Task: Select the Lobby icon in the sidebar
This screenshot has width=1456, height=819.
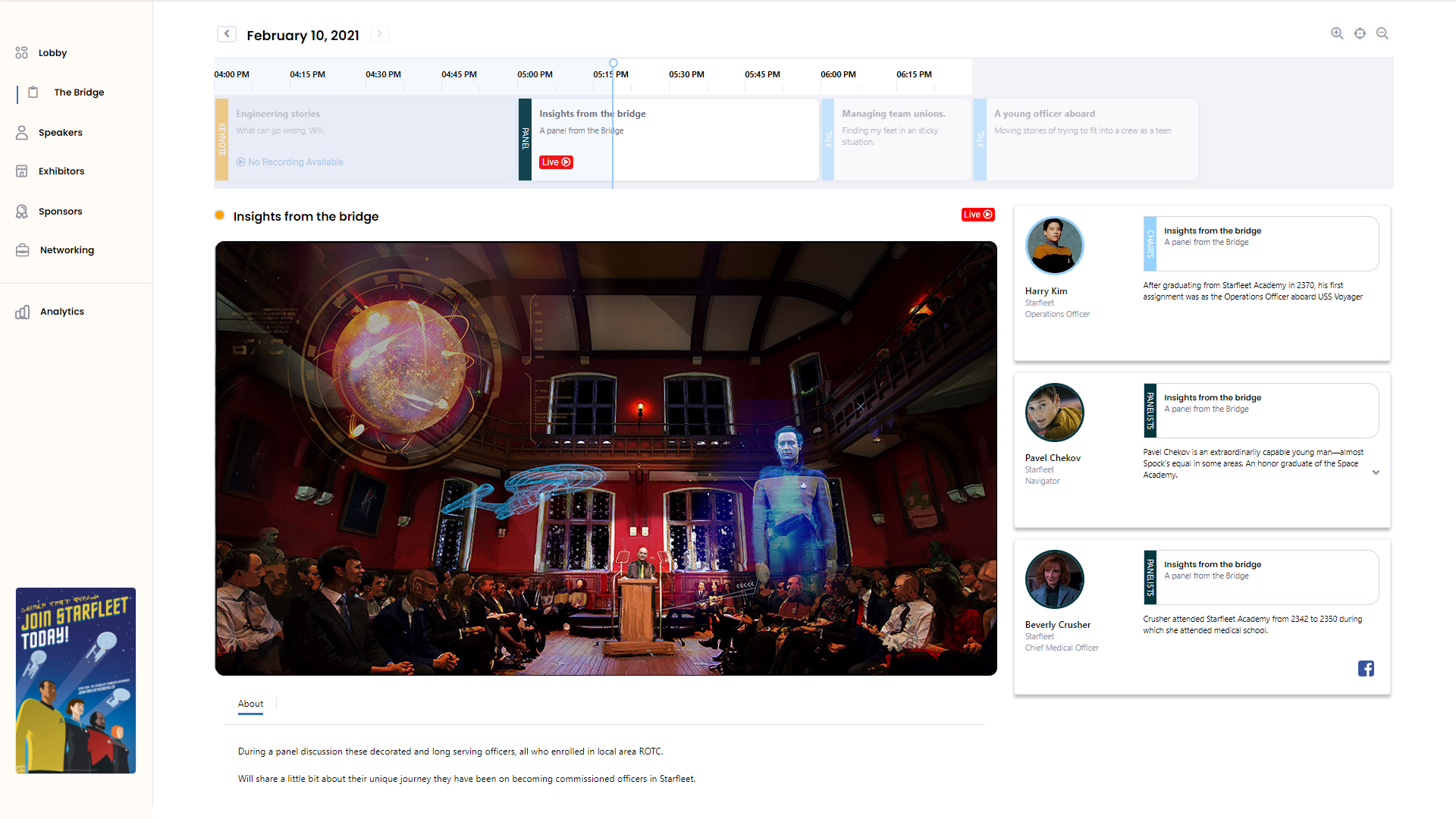Action: (x=20, y=52)
